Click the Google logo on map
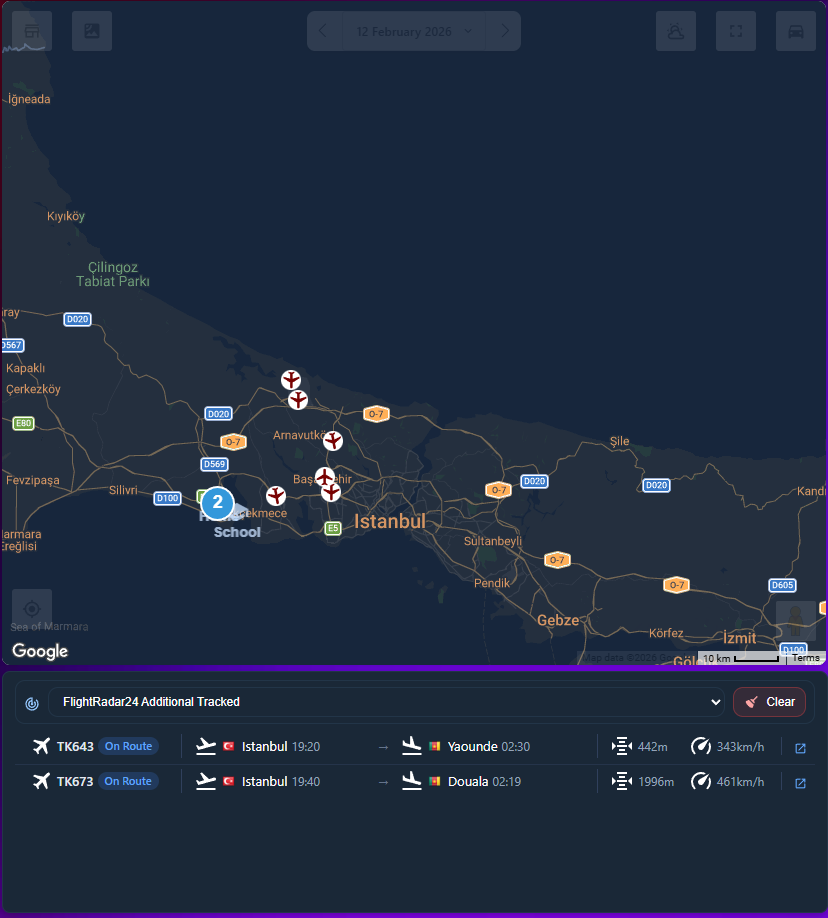This screenshot has width=828, height=918. (x=40, y=651)
